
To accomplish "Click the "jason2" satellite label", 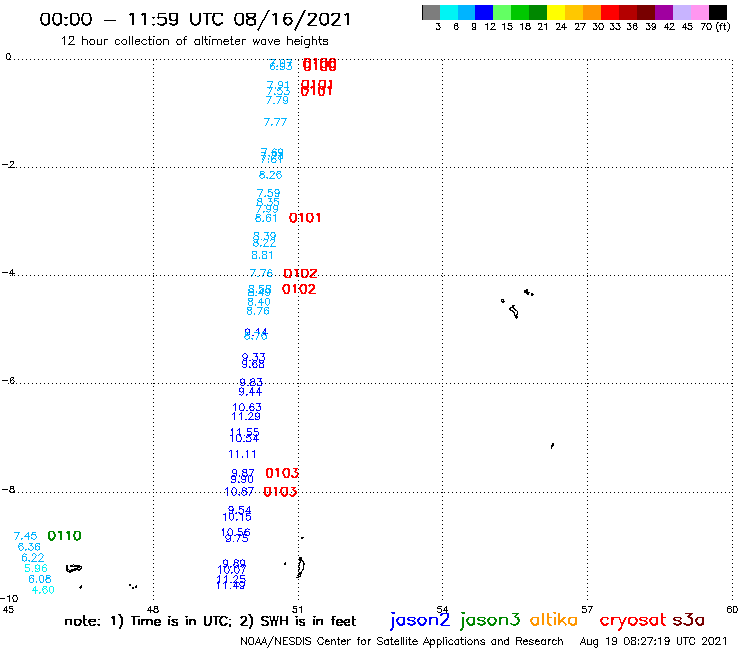I will coord(420,621).
